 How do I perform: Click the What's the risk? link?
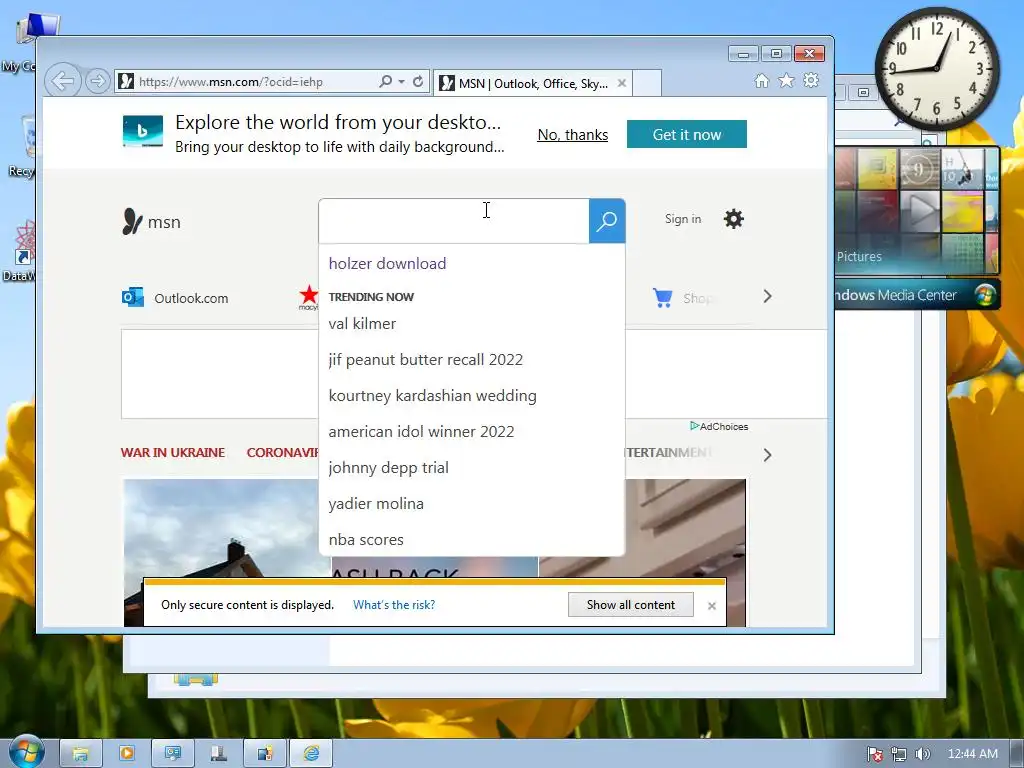[x=394, y=605]
